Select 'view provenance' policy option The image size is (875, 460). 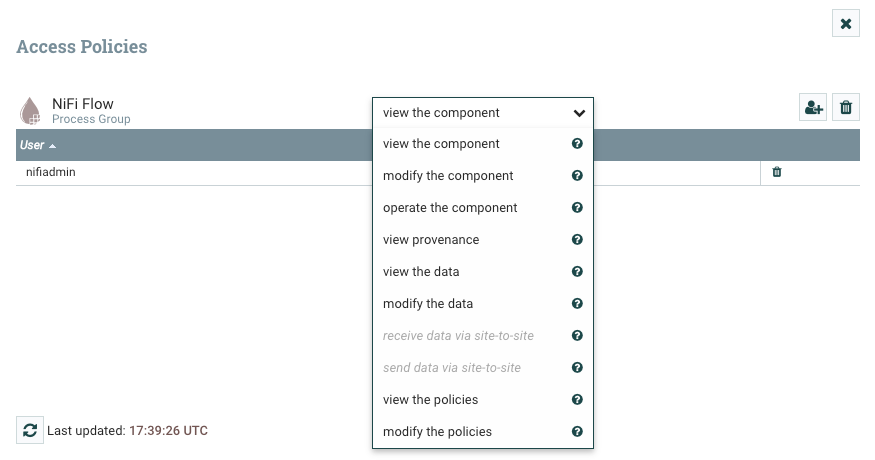431,240
